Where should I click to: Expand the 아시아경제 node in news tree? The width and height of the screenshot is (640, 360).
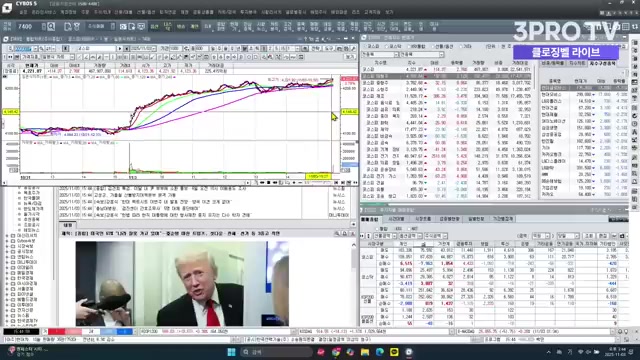[x=7, y=283]
